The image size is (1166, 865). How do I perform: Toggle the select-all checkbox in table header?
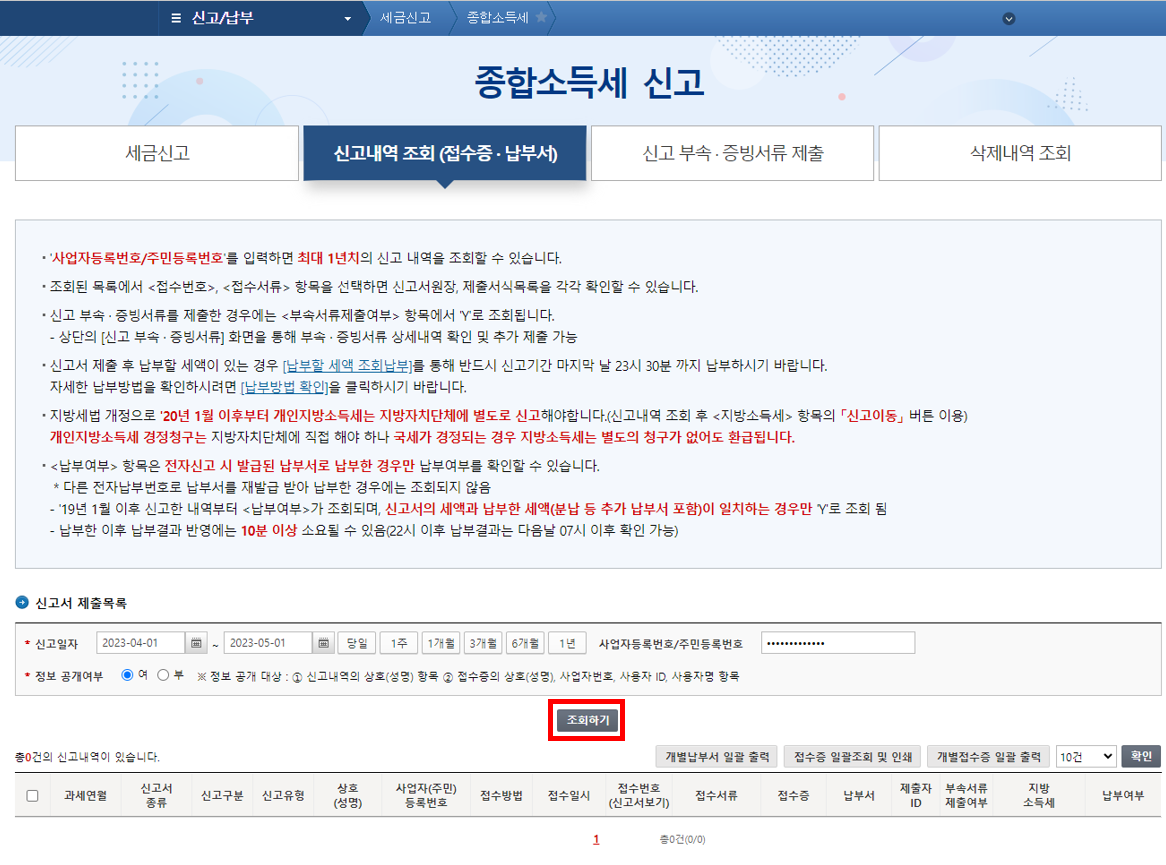32,796
